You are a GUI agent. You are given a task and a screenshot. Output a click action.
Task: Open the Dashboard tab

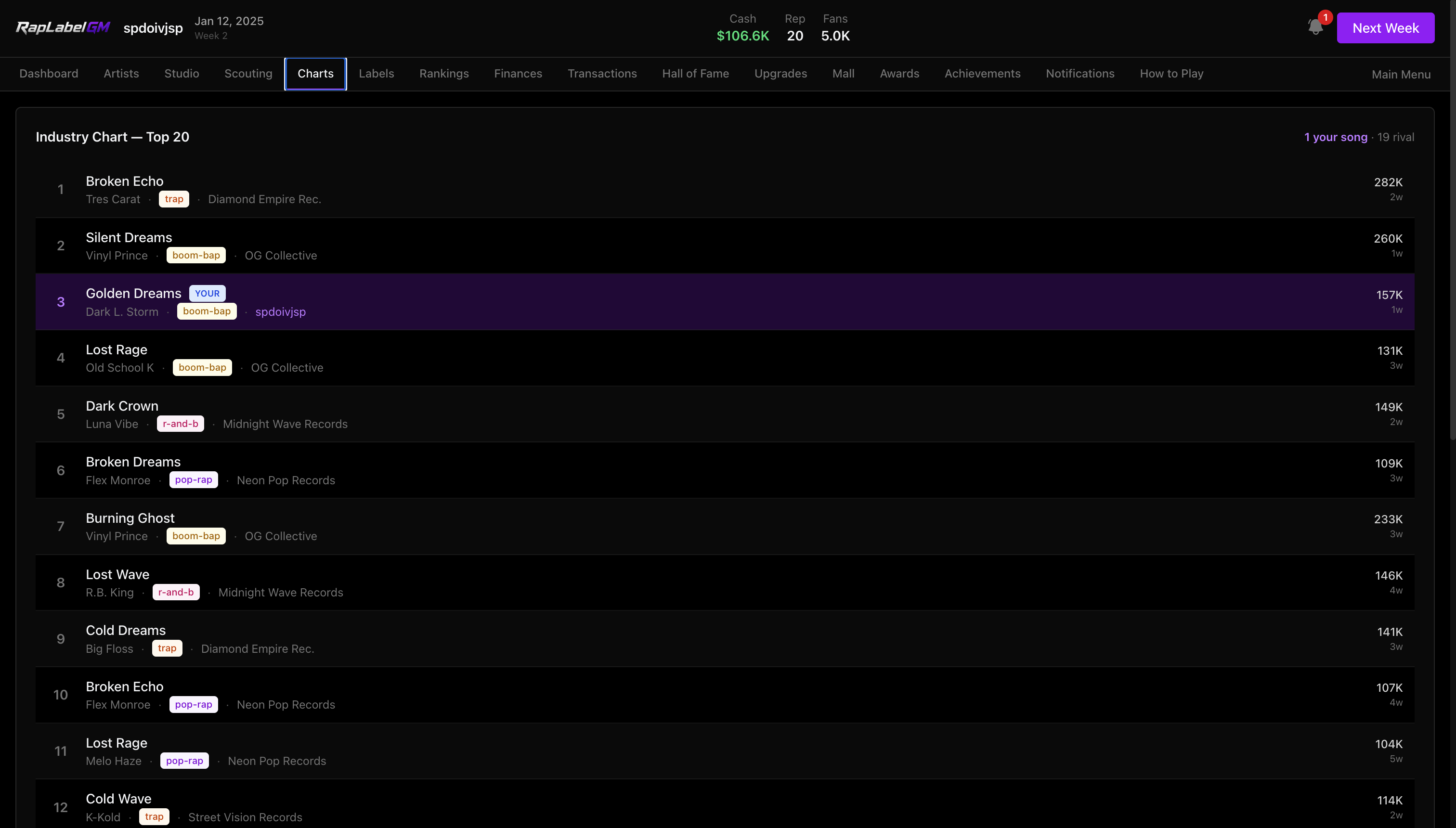[49, 73]
